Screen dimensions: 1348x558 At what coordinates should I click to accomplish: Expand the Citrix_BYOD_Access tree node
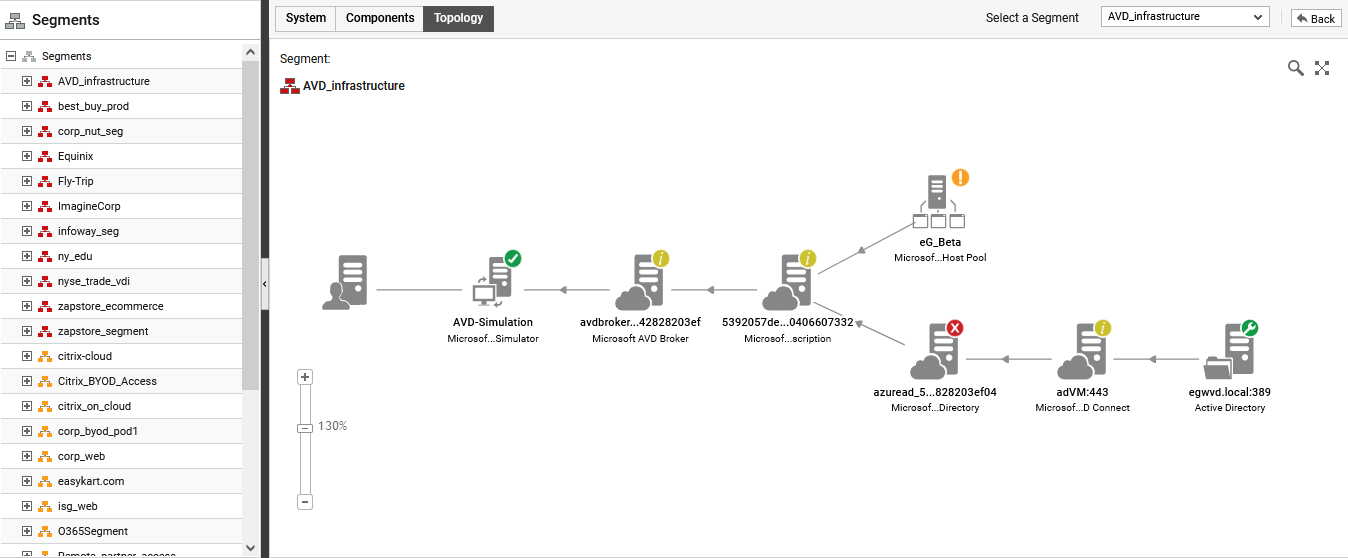click(27, 381)
